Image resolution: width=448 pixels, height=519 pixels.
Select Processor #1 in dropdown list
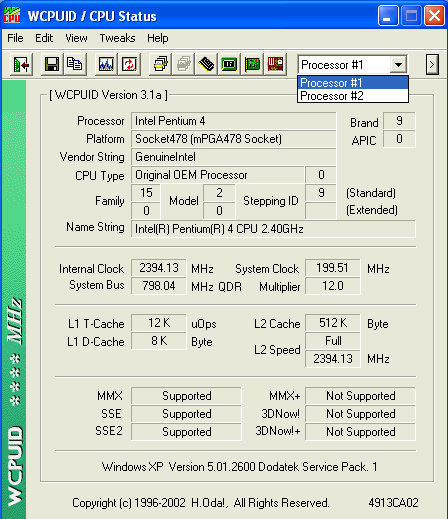click(353, 83)
